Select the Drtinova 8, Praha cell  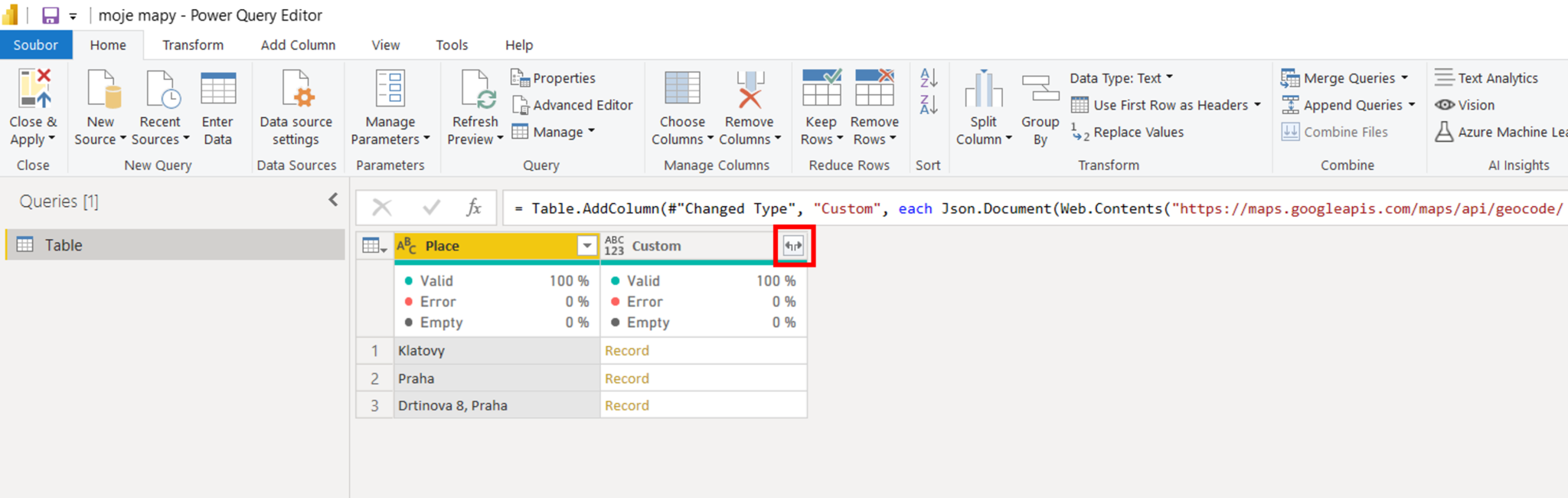click(497, 405)
